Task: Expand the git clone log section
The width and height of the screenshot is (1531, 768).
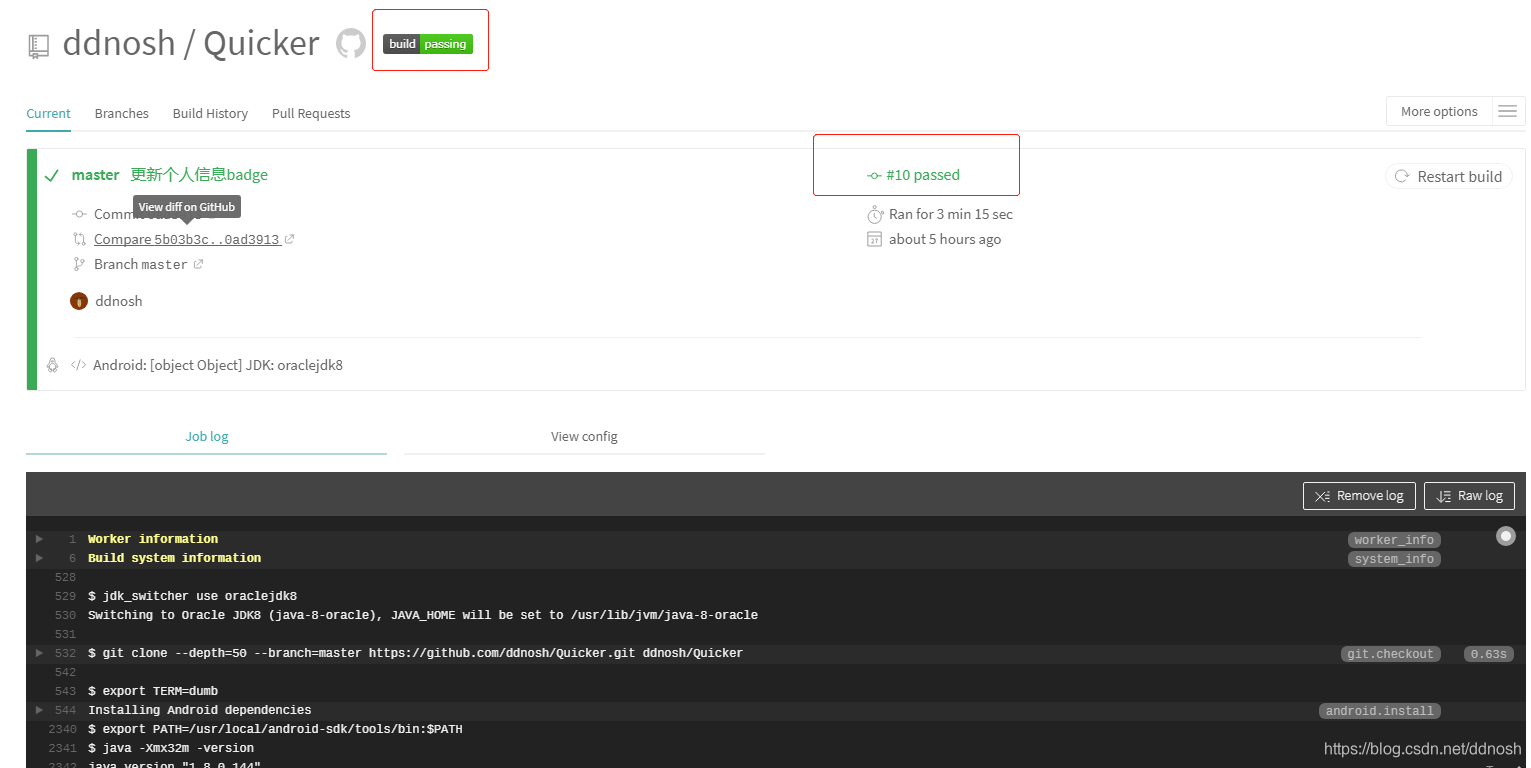Action: (39, 653)
